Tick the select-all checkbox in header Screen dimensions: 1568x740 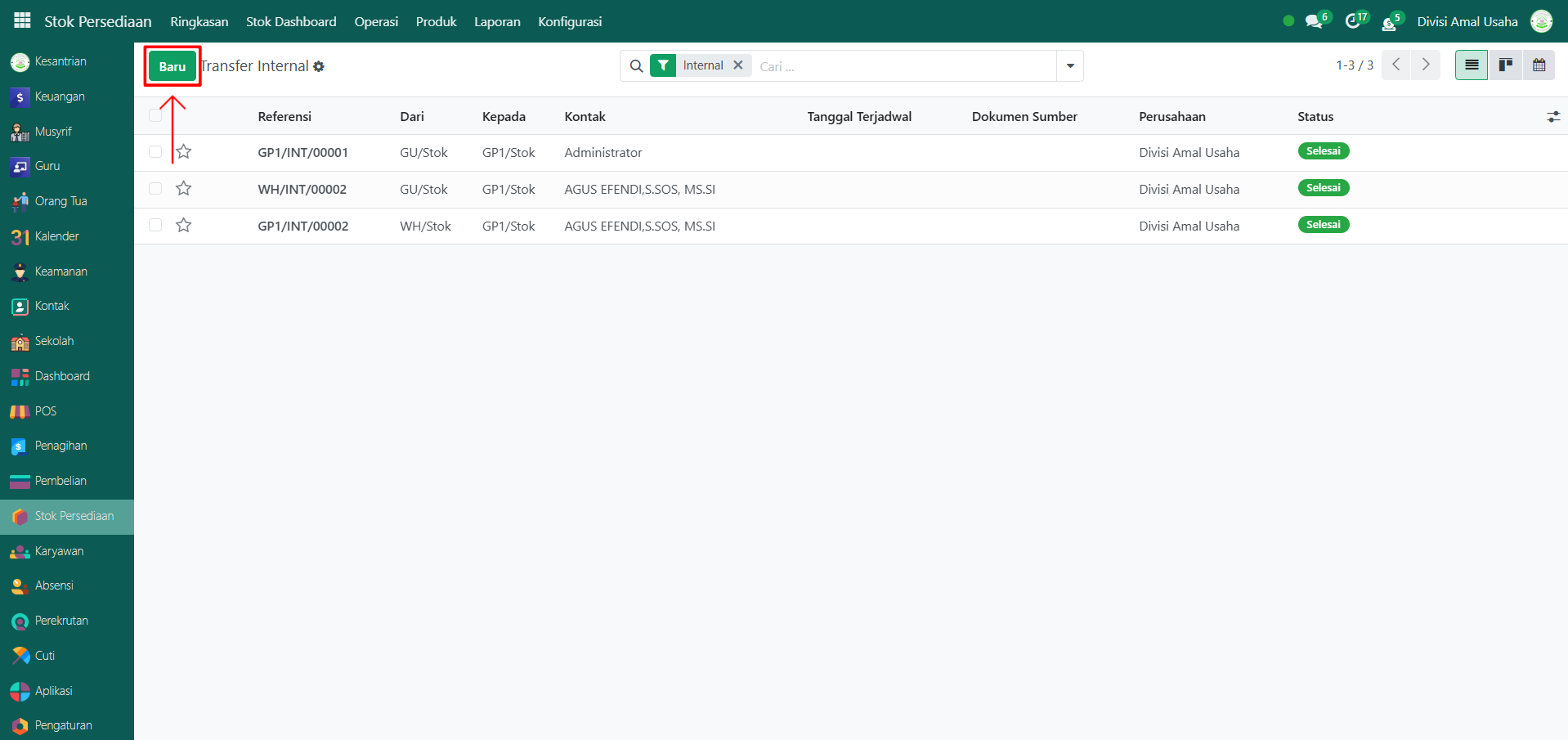tap(155, 116)
